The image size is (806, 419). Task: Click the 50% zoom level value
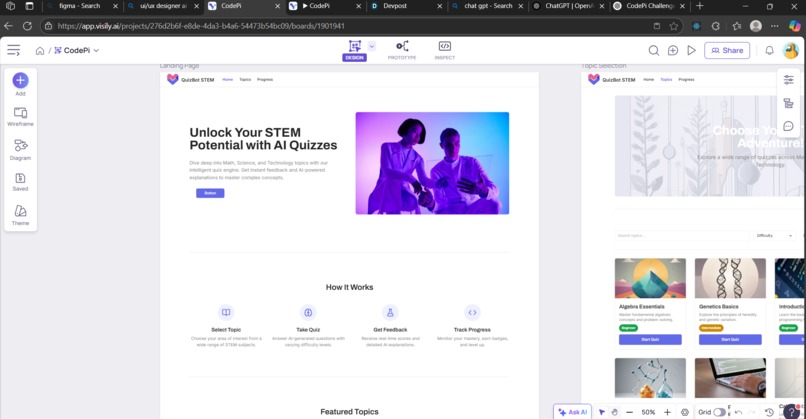648,412
